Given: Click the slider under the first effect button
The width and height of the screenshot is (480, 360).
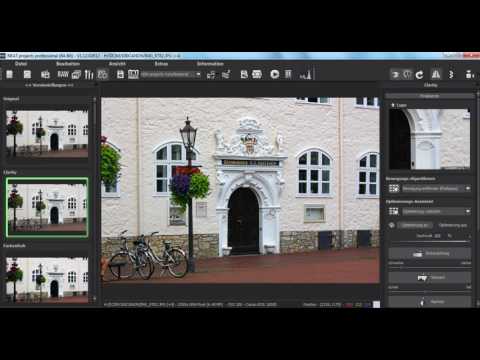Looking at the screenshot, I should click(x=429, y=267).
